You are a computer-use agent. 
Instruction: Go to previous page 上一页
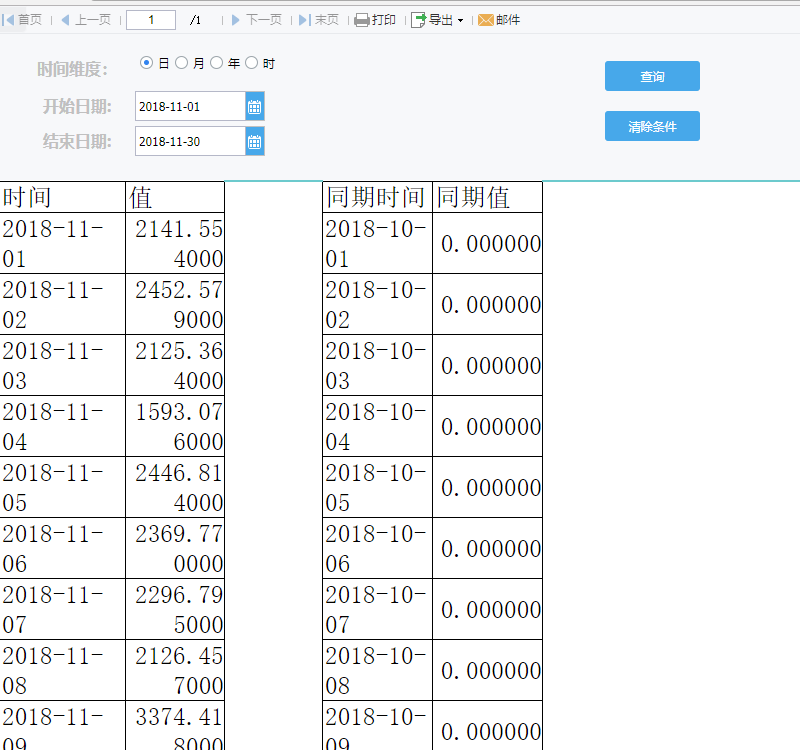pyautogui.click(x=86, y=20)
